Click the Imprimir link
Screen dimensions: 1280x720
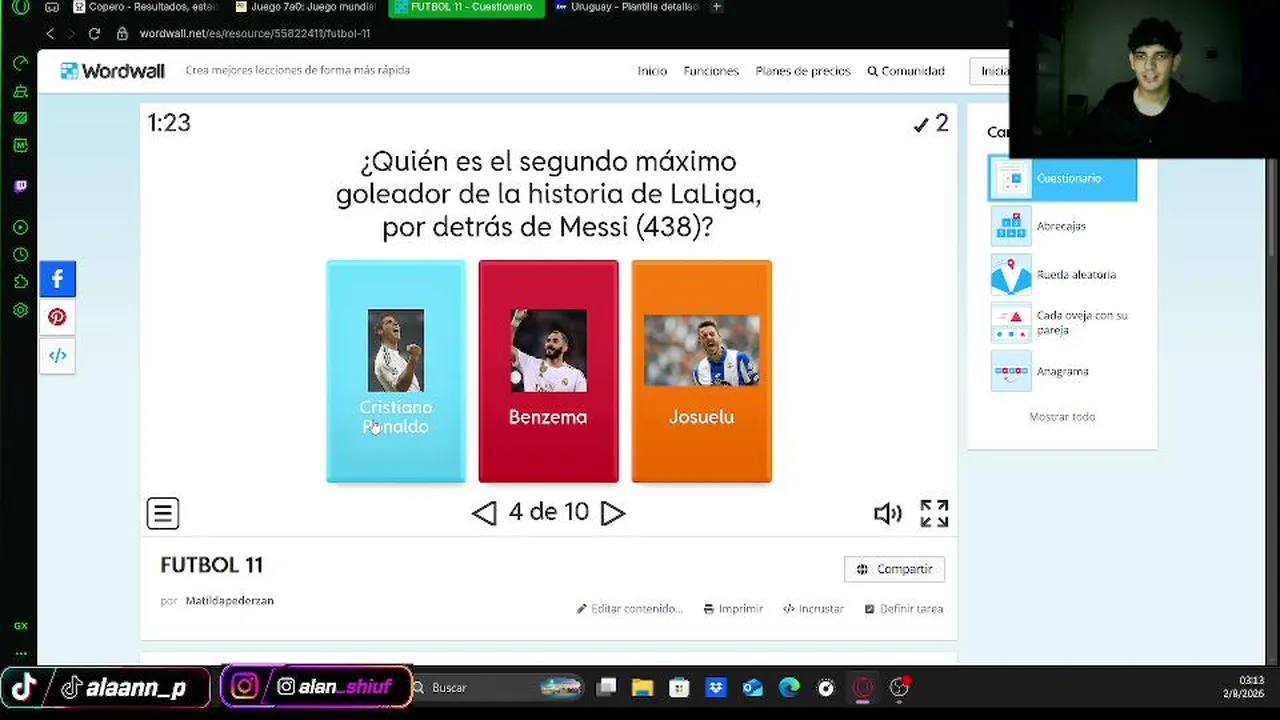click(733, 609)
